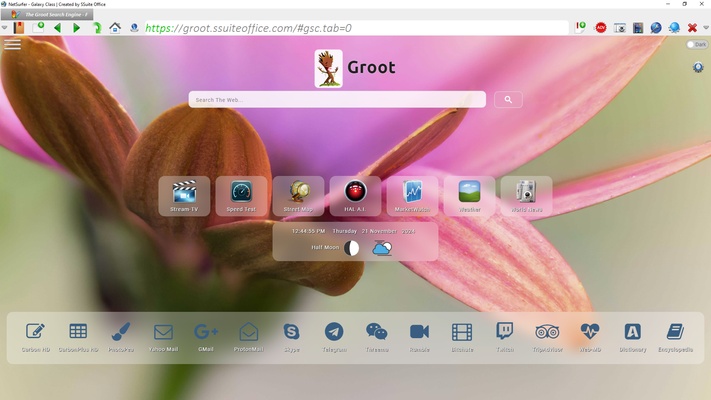Image resolution: width=711 pixels, height=400 pixels.
Task: Open the gear settings icon below Dark toggle
Action: tap(698, 67)
